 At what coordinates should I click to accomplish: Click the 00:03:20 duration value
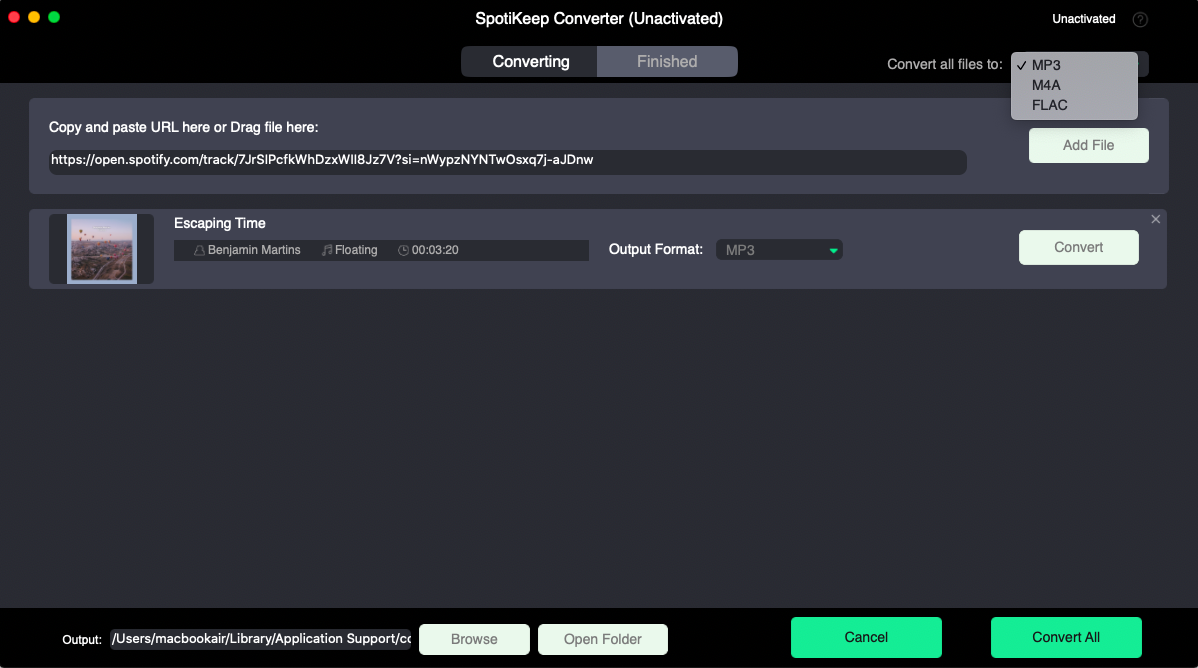pos(435,250)
